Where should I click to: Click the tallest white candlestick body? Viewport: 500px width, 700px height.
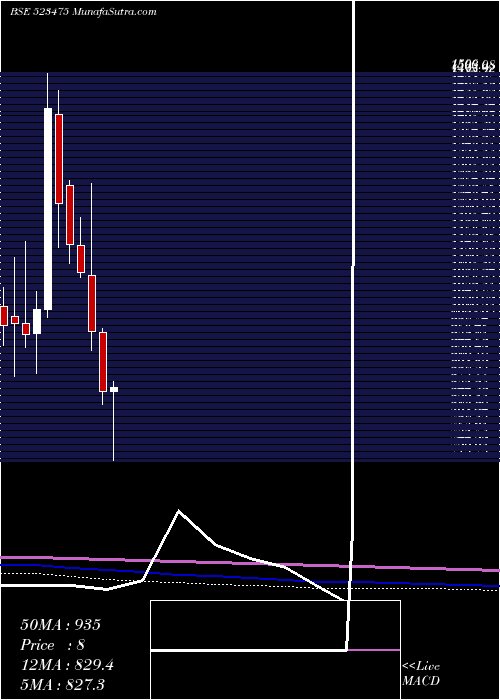click(x=48, y=209)
